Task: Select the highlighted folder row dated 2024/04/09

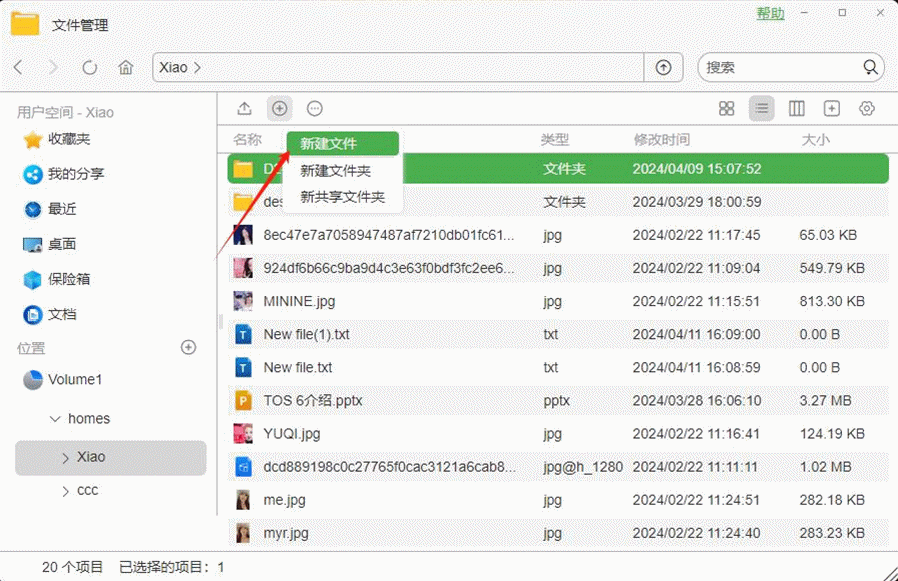Action: tap(558, 168)
